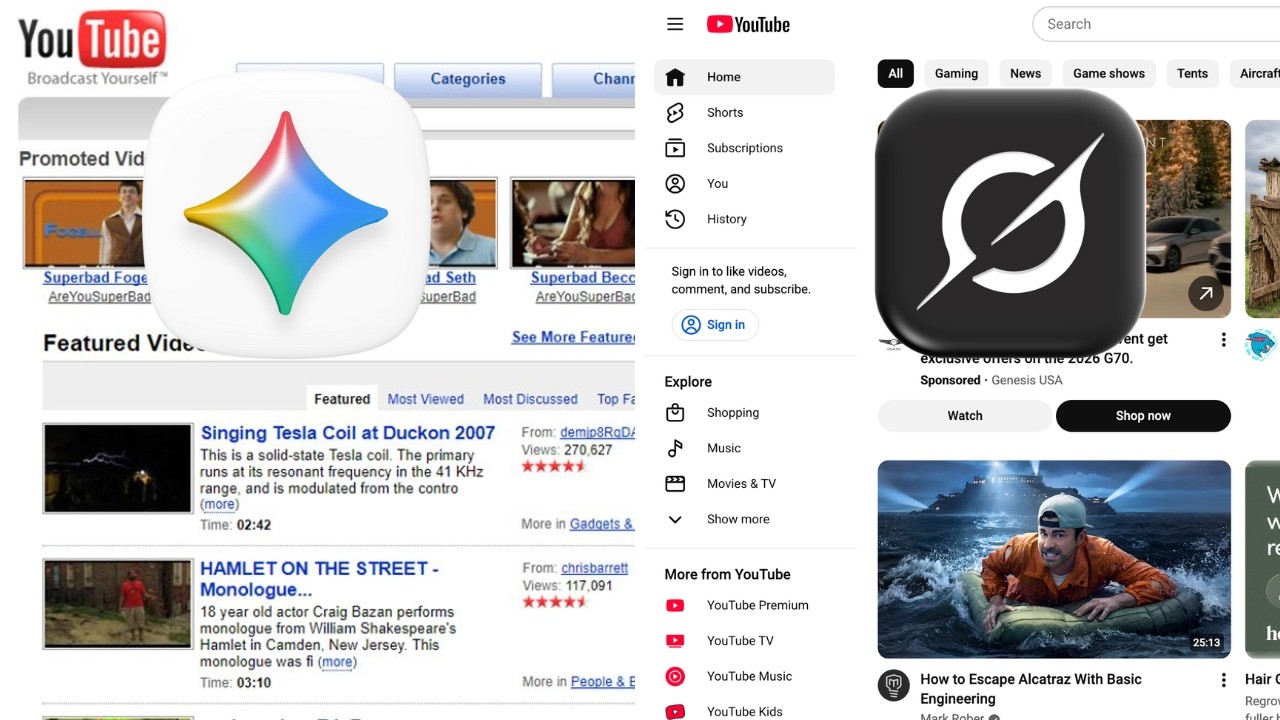
Task: Click the Watch button on ad
Action: (x=965, y=416)
